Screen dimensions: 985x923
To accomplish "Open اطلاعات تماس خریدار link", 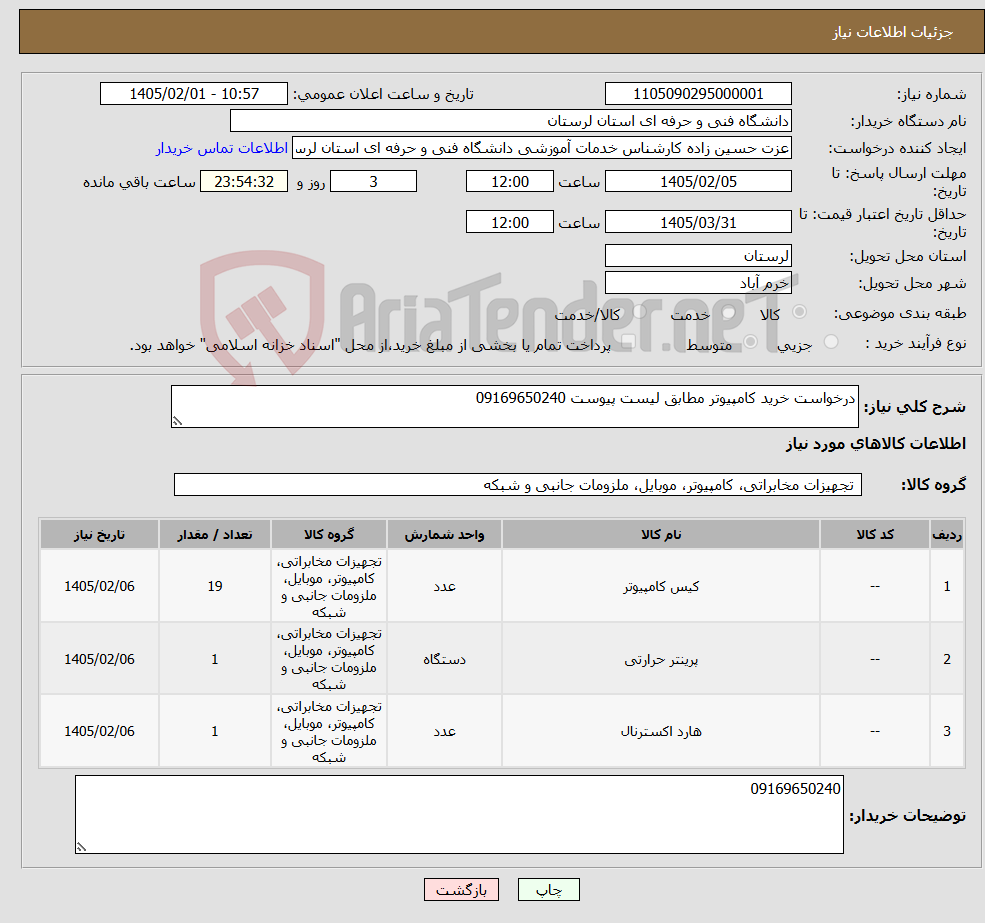I will pyautogui.click(x=222, y=148).
